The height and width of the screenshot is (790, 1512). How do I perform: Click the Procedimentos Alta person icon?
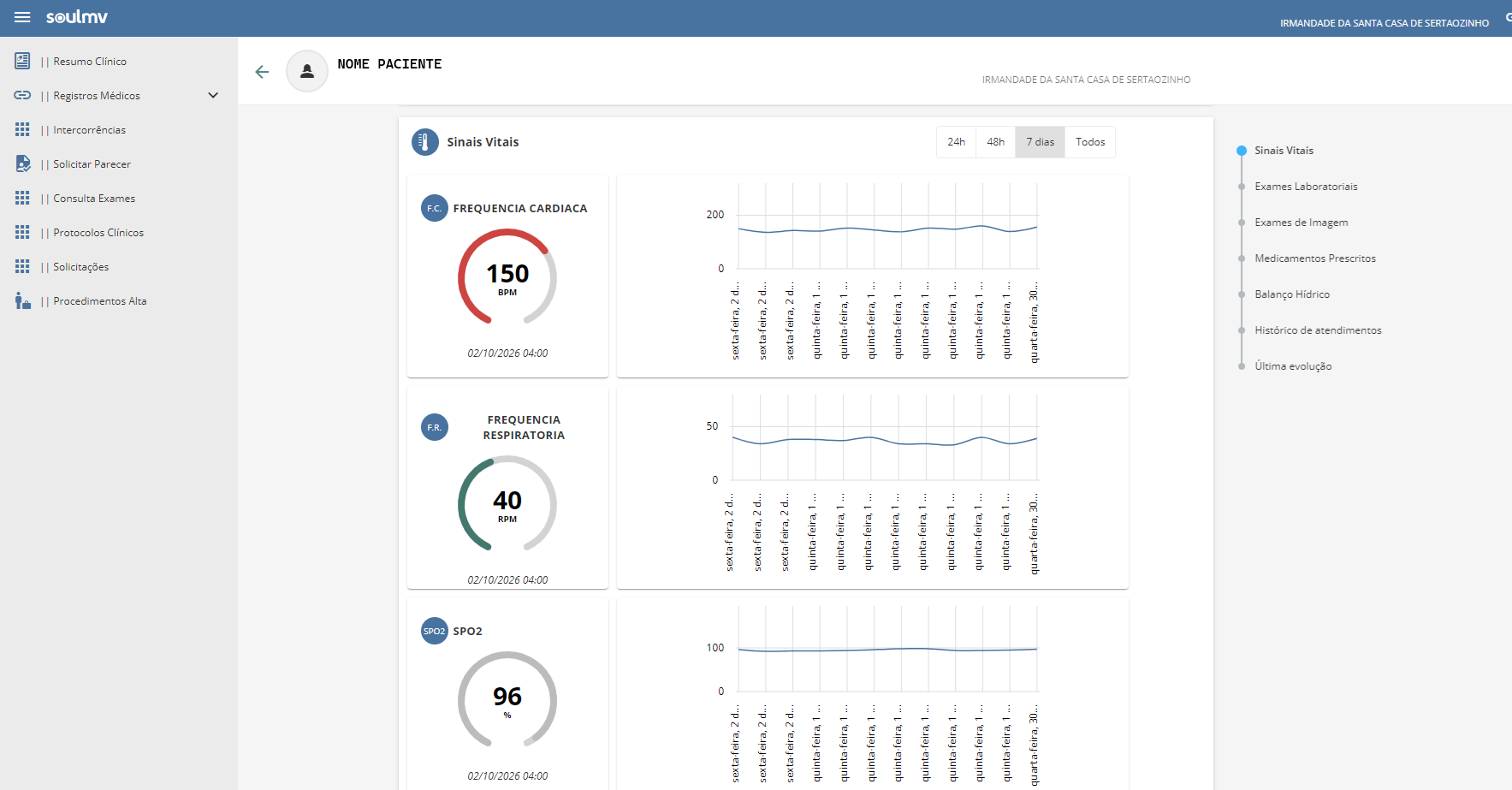(22, 300)
